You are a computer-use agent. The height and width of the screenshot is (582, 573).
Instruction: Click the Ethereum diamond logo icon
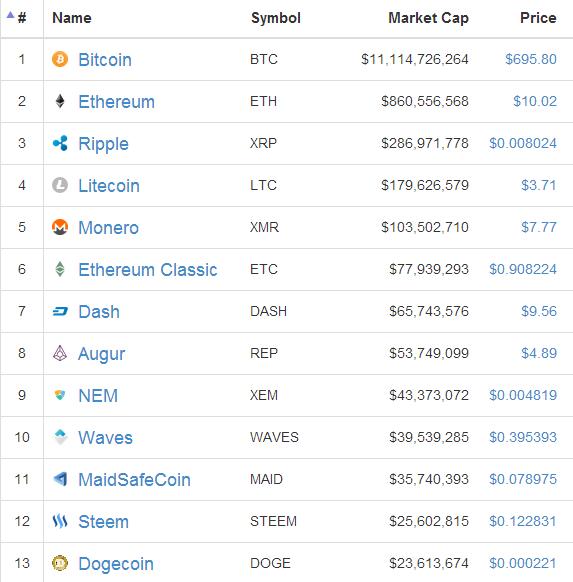[60, 101]
